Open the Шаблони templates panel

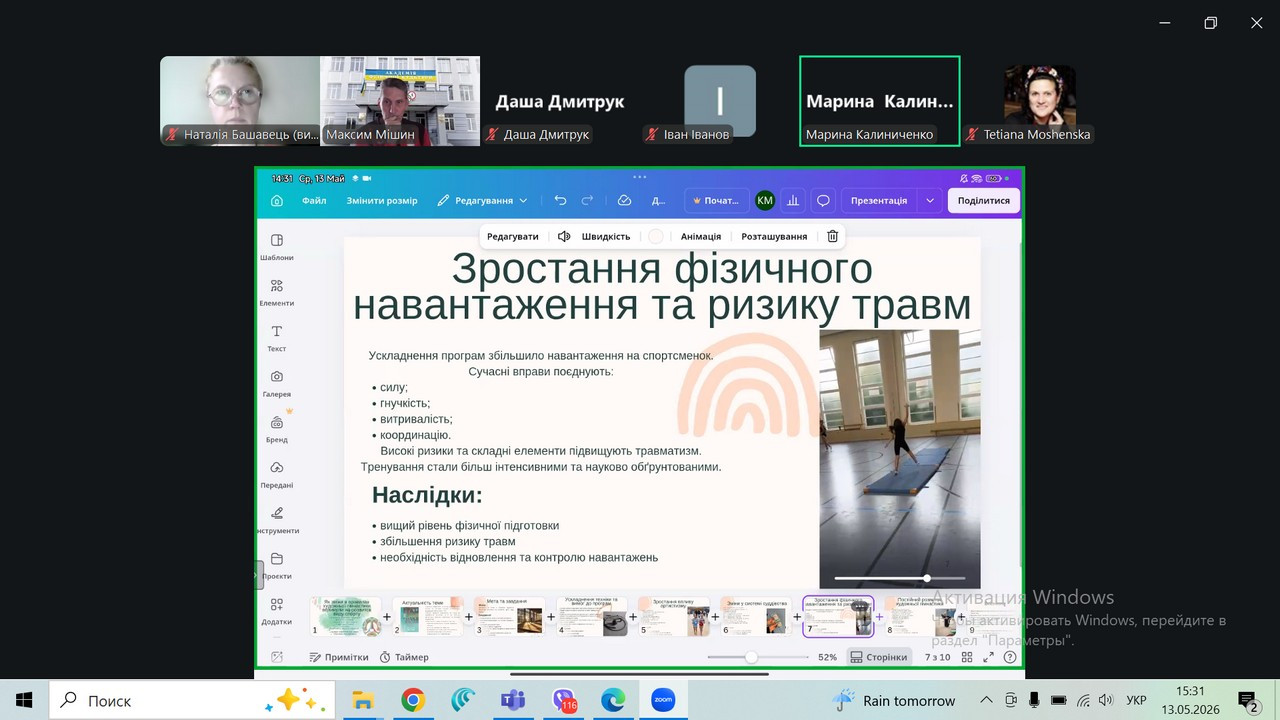[x=277, y=247]
